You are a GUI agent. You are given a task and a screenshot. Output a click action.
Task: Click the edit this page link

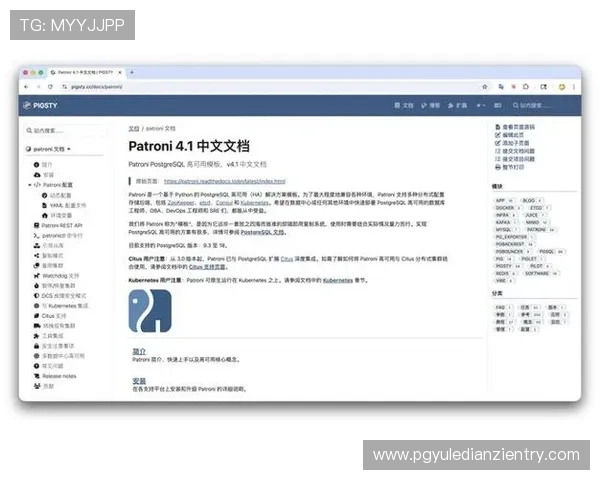point(509,135)
